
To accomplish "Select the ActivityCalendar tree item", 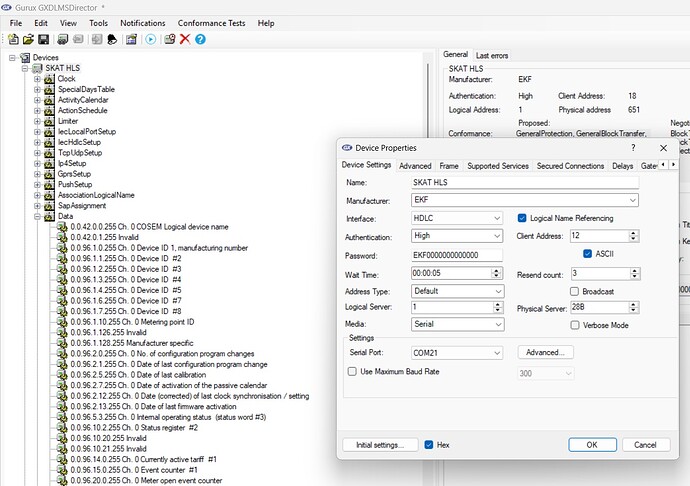I will pyautogui.click(x=83, y=100).
